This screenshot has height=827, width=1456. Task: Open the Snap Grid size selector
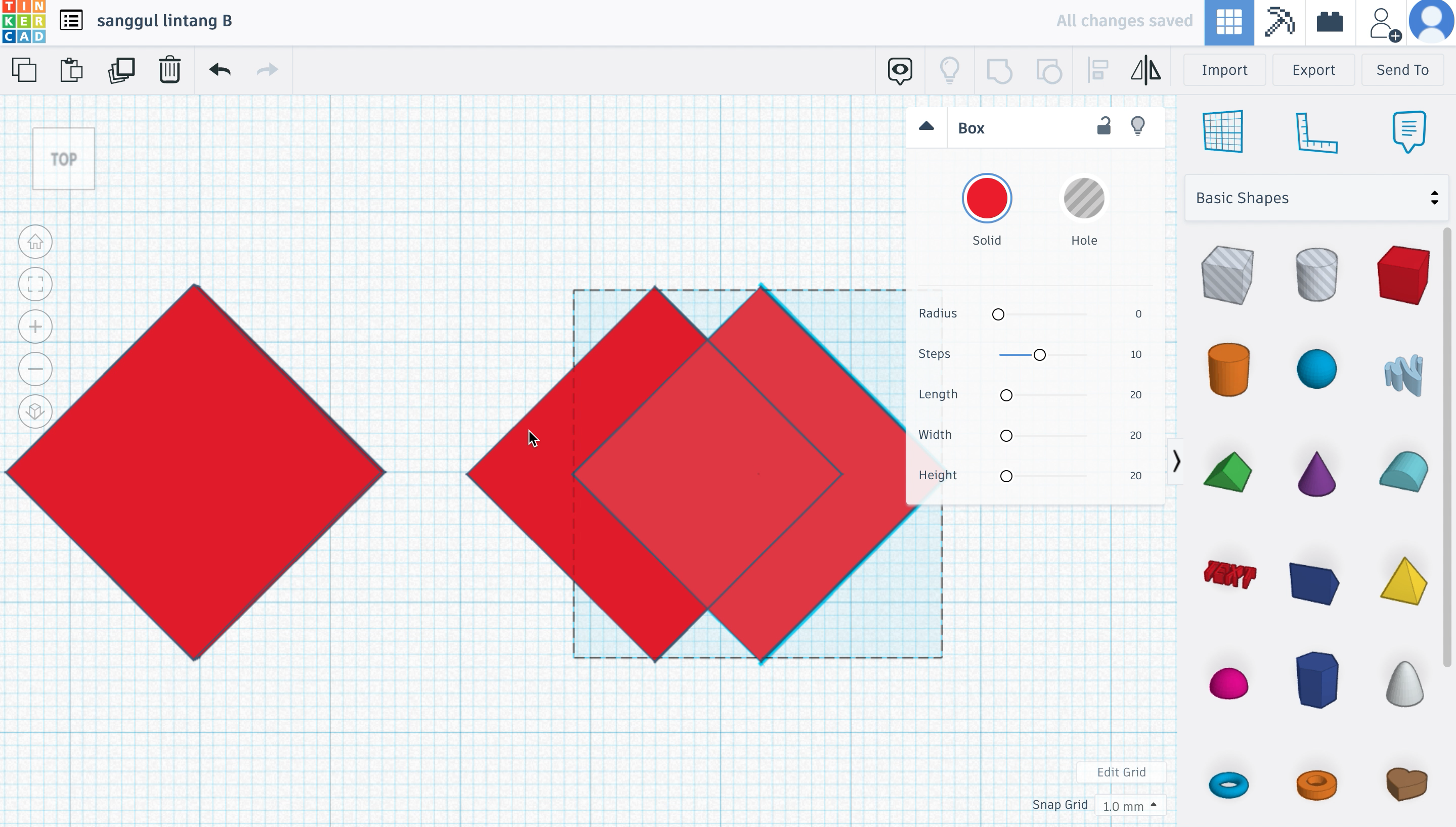click(x=1129, y=805)
